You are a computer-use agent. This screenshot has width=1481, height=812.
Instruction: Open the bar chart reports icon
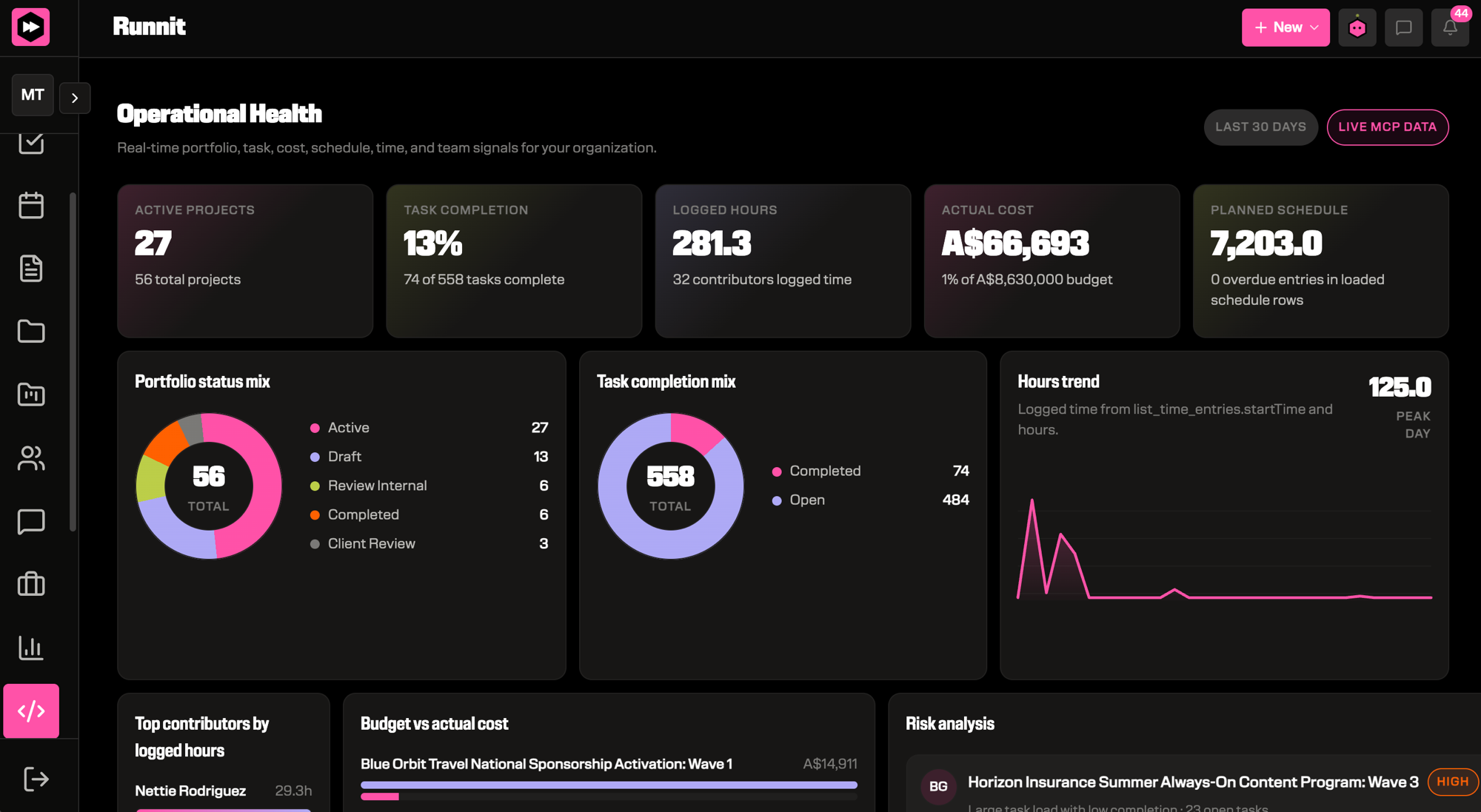[x=31, y=648]
